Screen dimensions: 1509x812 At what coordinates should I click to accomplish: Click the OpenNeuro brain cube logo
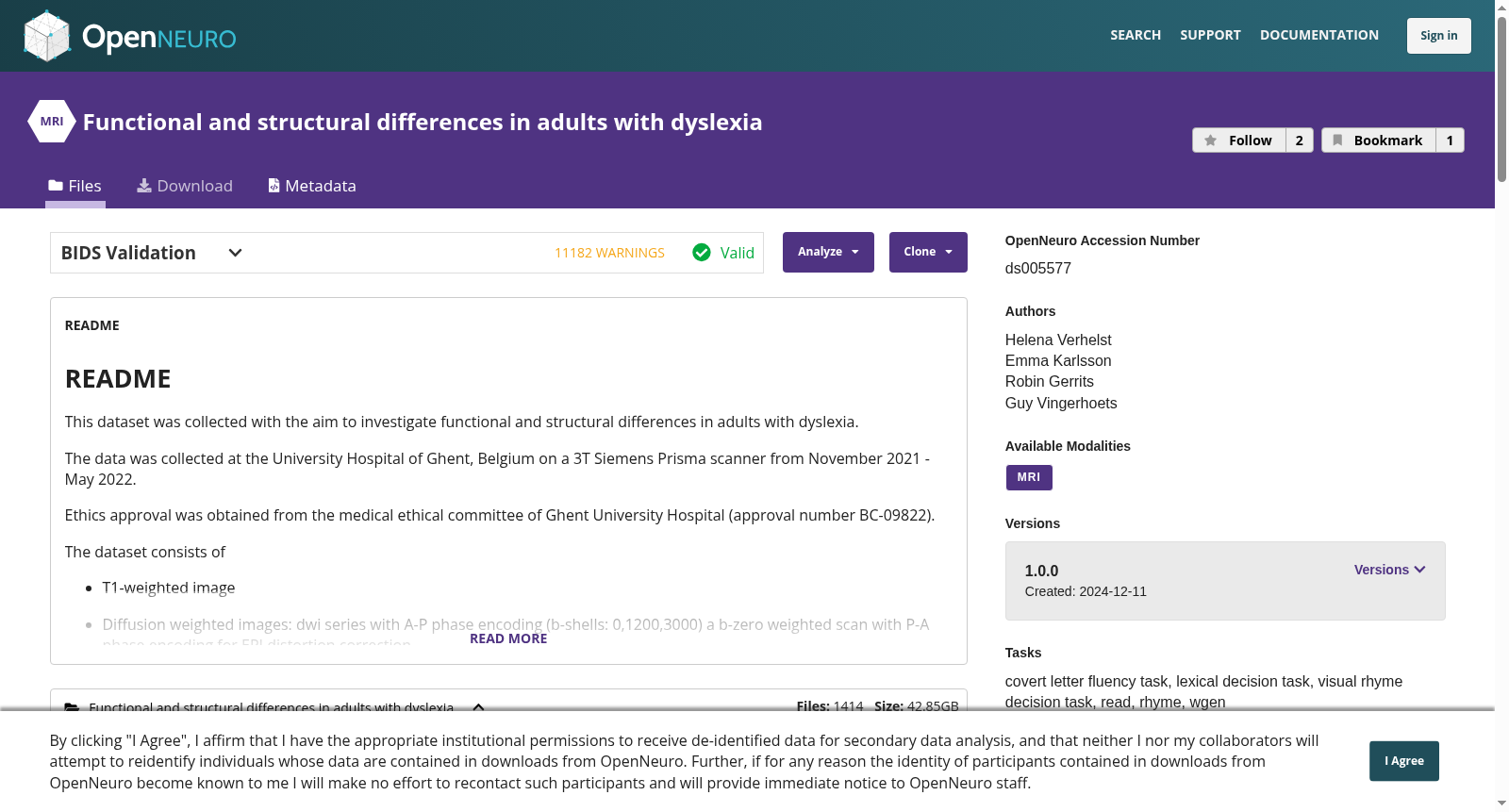[x=47, y=36]
